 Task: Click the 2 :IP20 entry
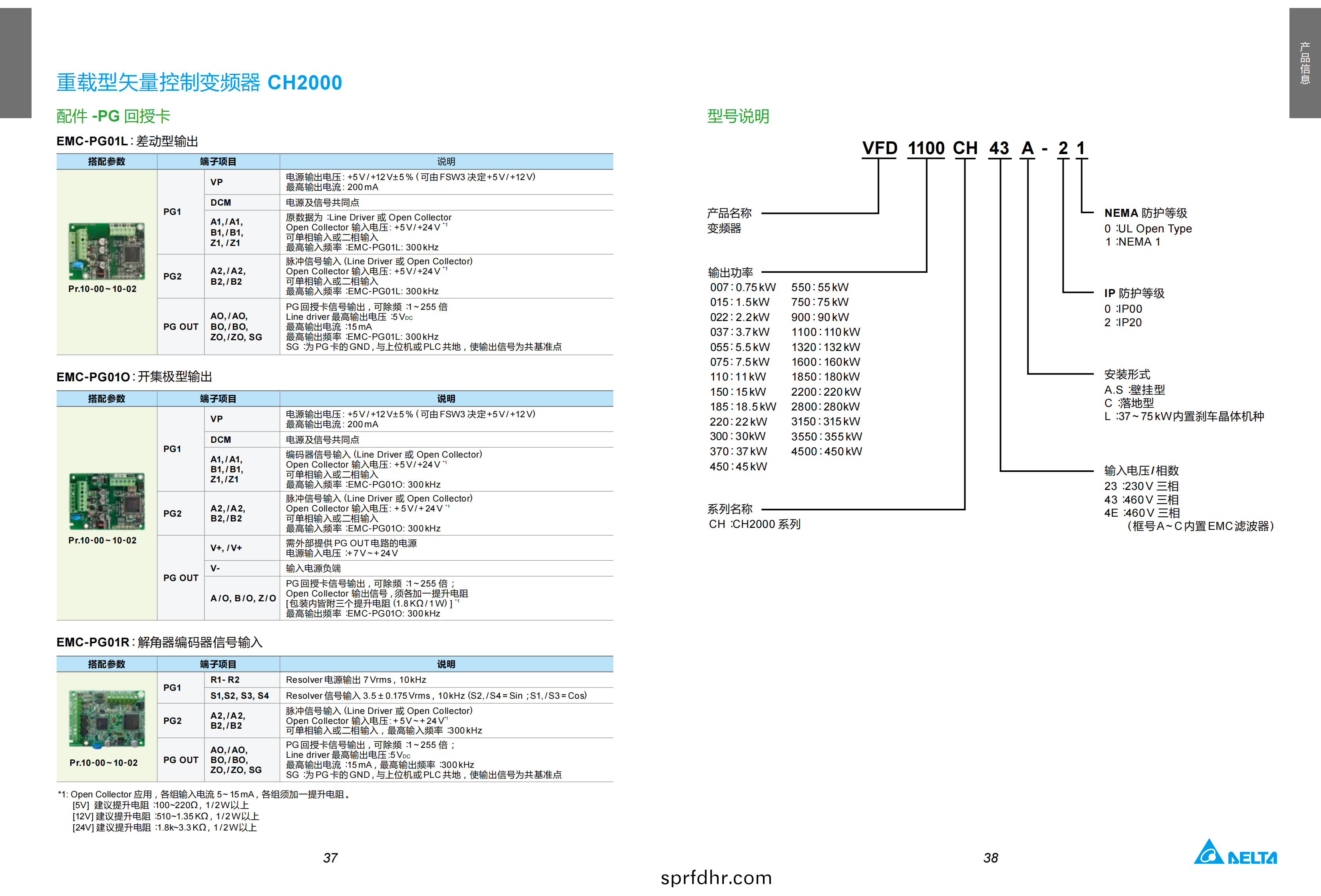pos(1122,323)
